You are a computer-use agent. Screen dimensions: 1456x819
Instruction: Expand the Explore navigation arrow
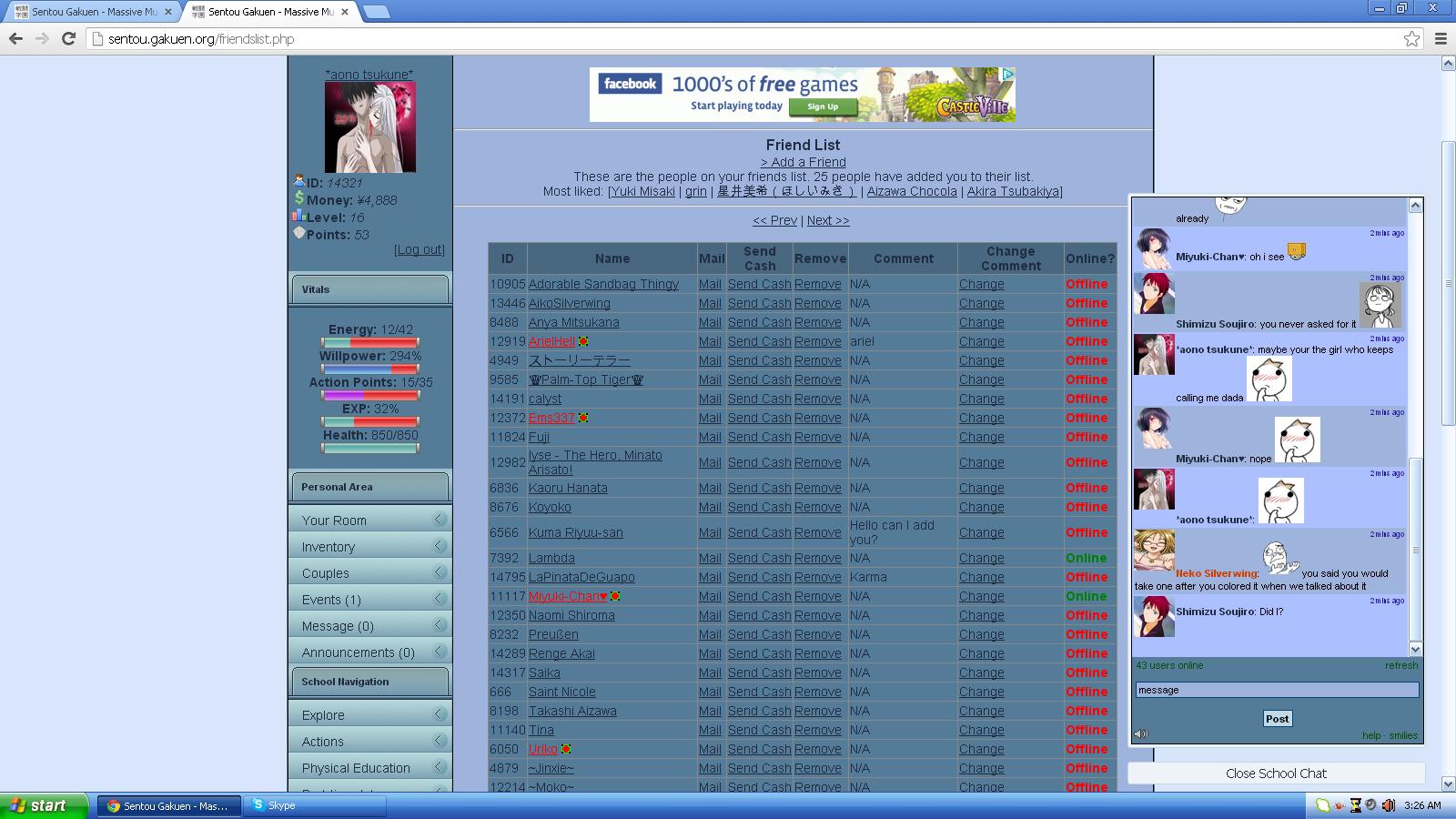[440, 714]
